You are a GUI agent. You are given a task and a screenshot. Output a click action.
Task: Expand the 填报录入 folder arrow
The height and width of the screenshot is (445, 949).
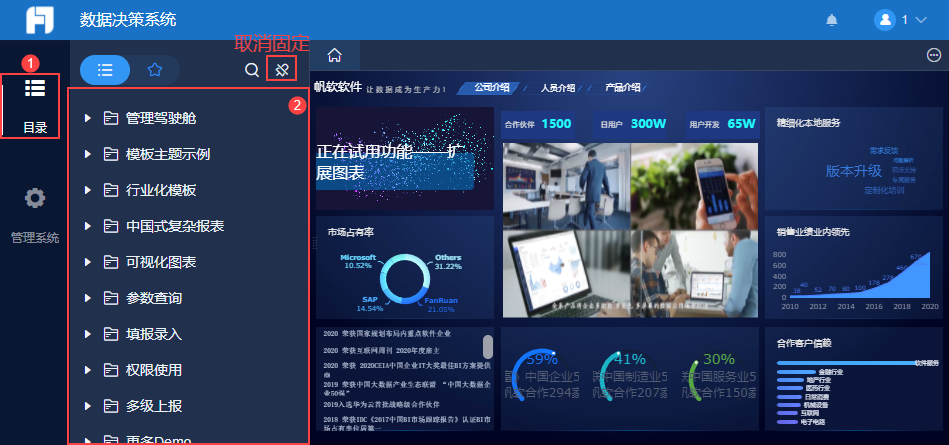click(88, 334)
